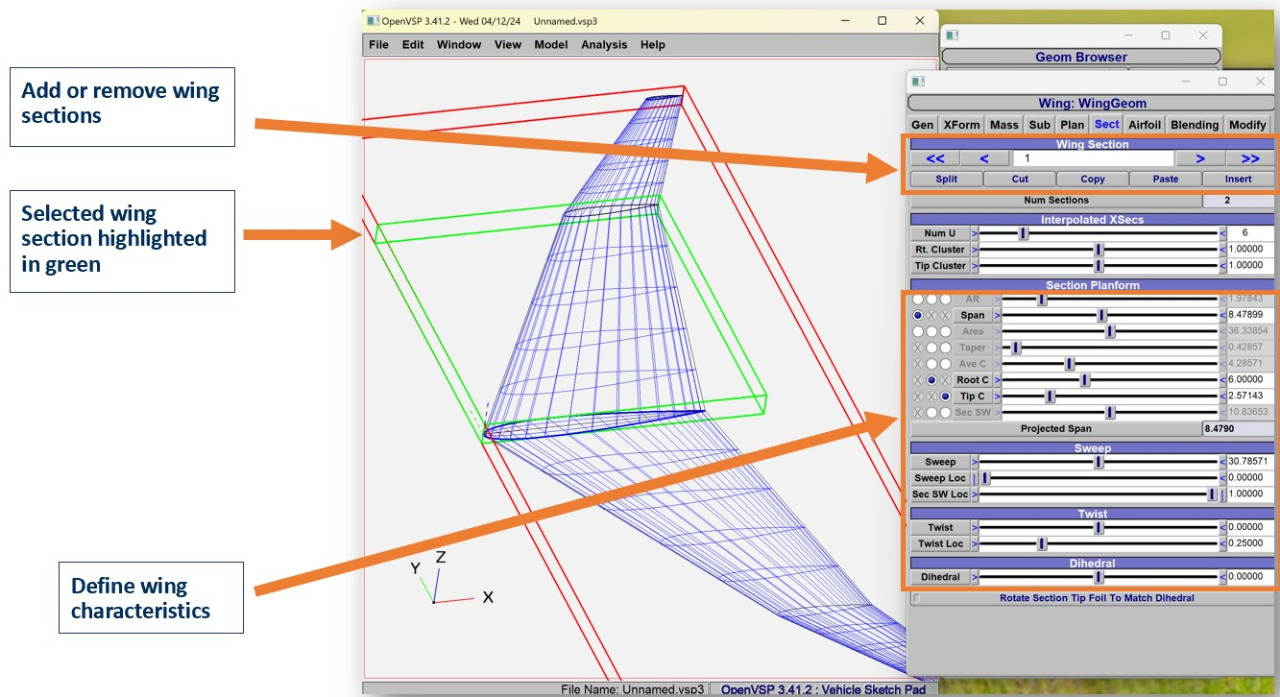The width and height of the screenshot is (1280, 697).
Task: Advance to next wing section with > button
Action: tap(1200, 158)
